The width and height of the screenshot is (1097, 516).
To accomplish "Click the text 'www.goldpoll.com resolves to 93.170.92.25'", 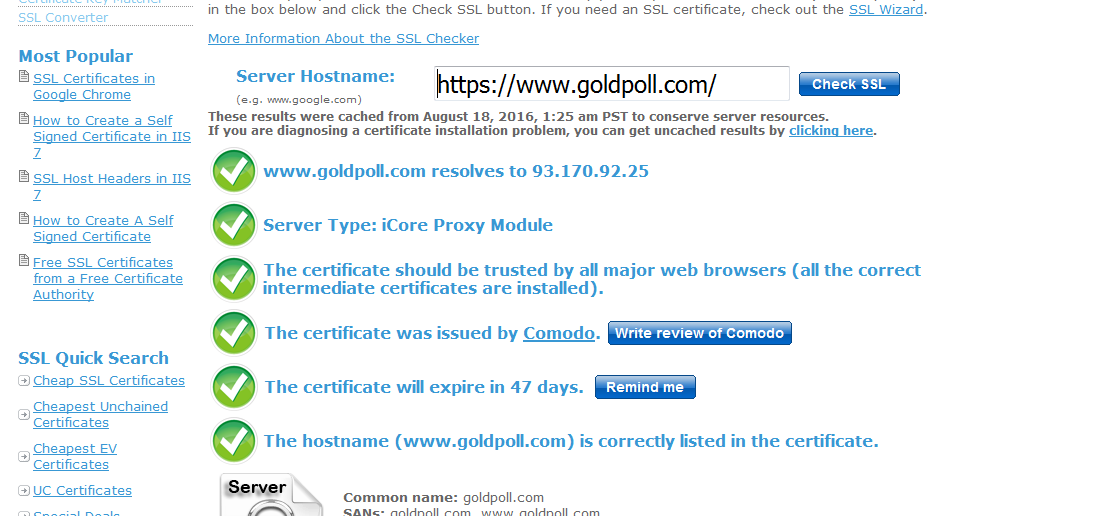I will pos(455,171).
